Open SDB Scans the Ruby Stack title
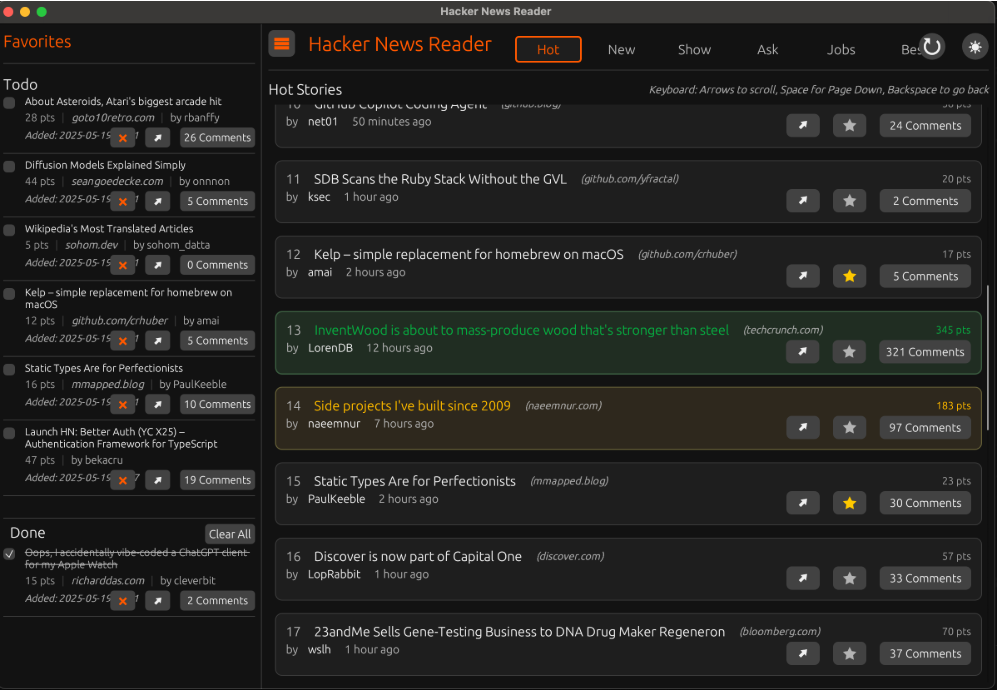997x691 pixels. point(440,179)
